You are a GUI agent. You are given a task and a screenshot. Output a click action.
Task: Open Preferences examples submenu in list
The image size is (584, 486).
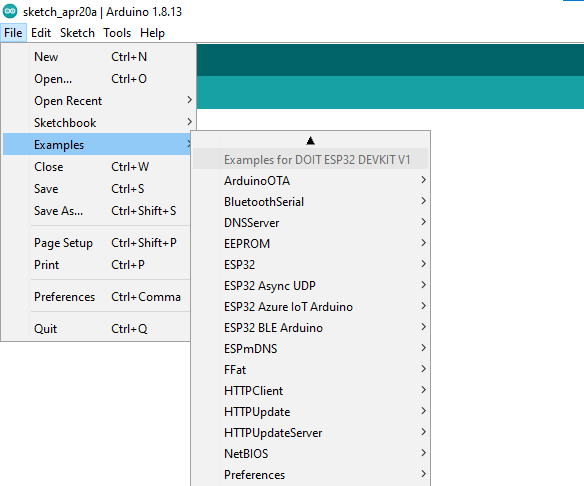311,474
